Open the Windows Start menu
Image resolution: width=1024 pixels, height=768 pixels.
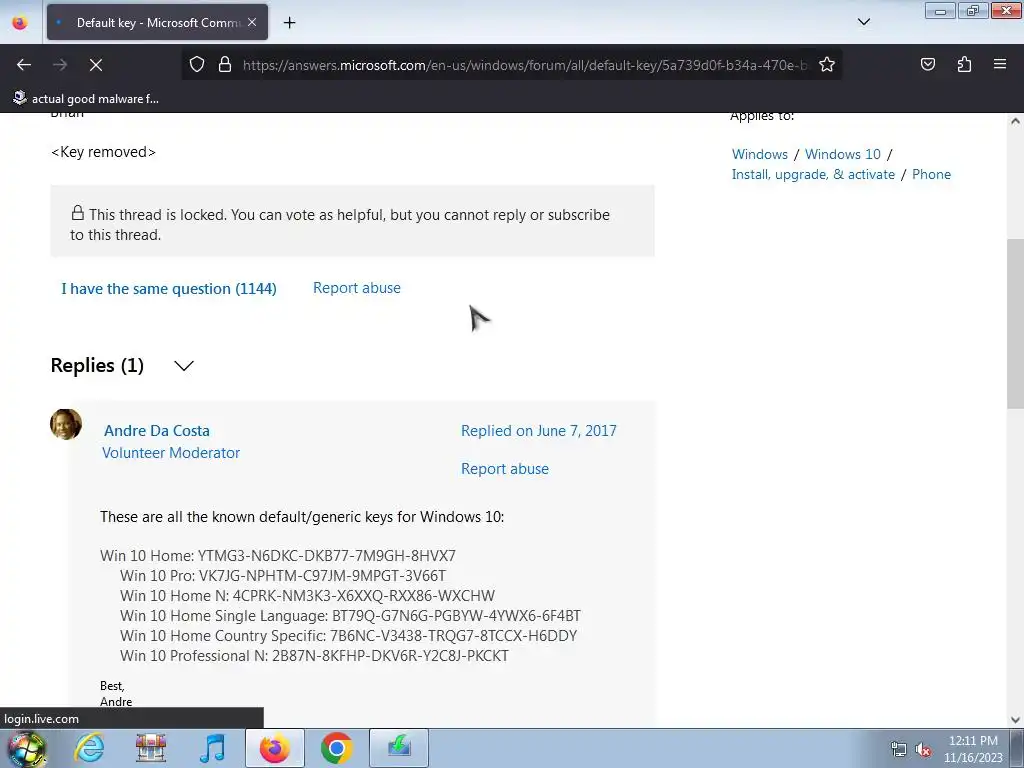pos(27,748)
